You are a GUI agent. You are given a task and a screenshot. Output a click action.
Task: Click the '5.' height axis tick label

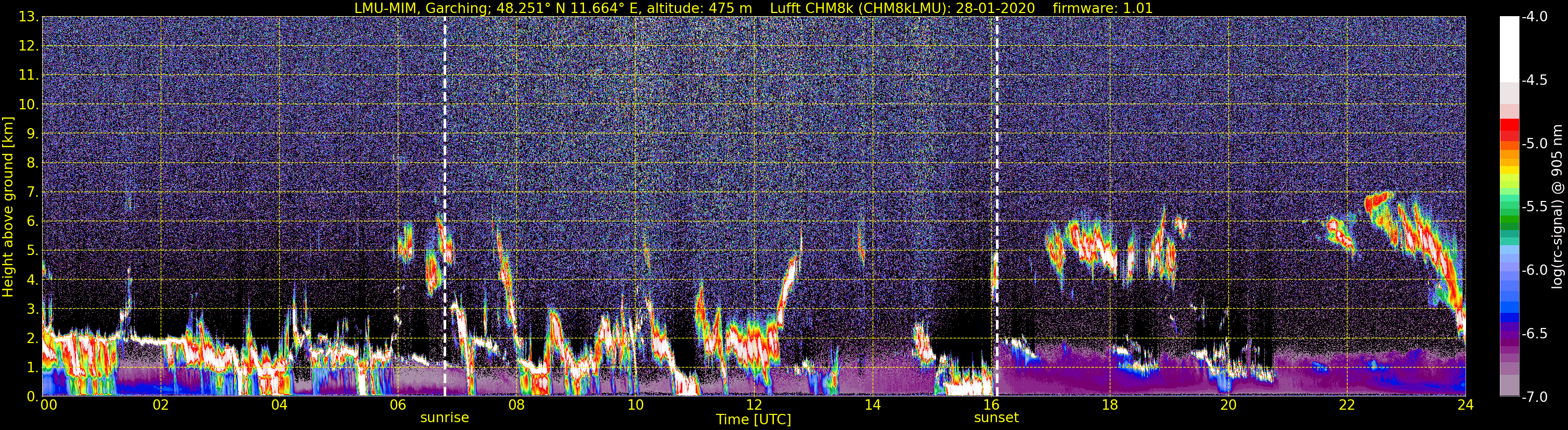[x=33, y=251]
